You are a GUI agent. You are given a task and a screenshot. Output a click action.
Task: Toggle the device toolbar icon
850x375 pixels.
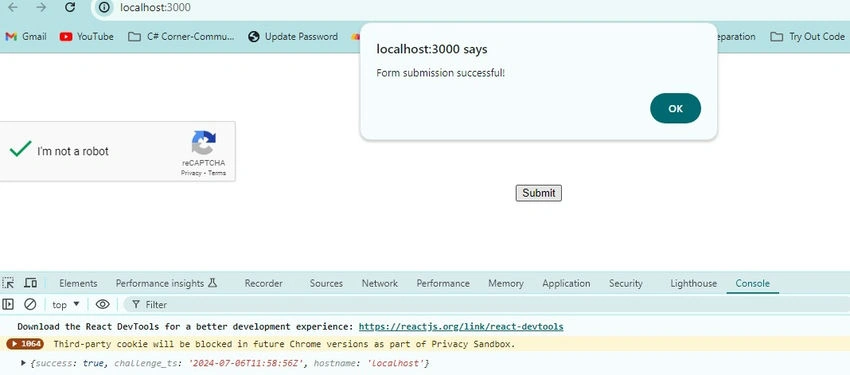[30, 283]
